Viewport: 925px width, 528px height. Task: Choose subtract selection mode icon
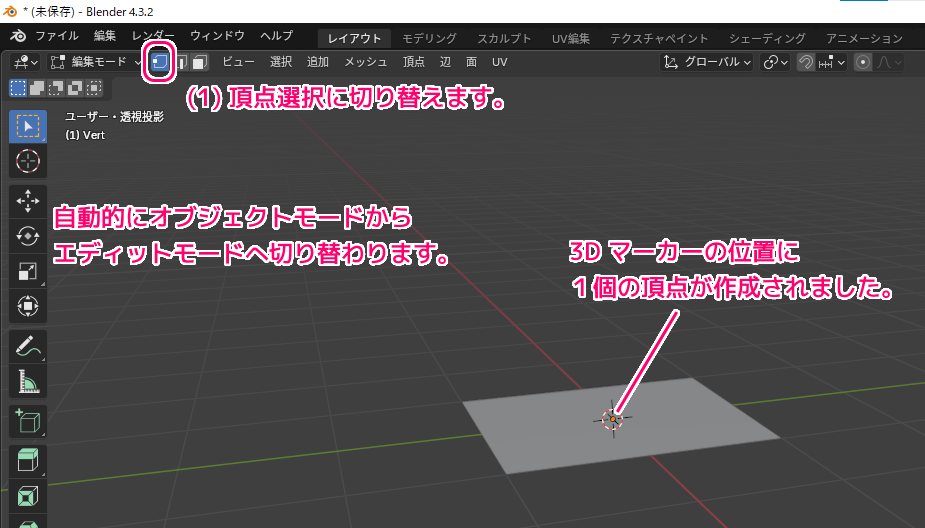pos(56,88)
